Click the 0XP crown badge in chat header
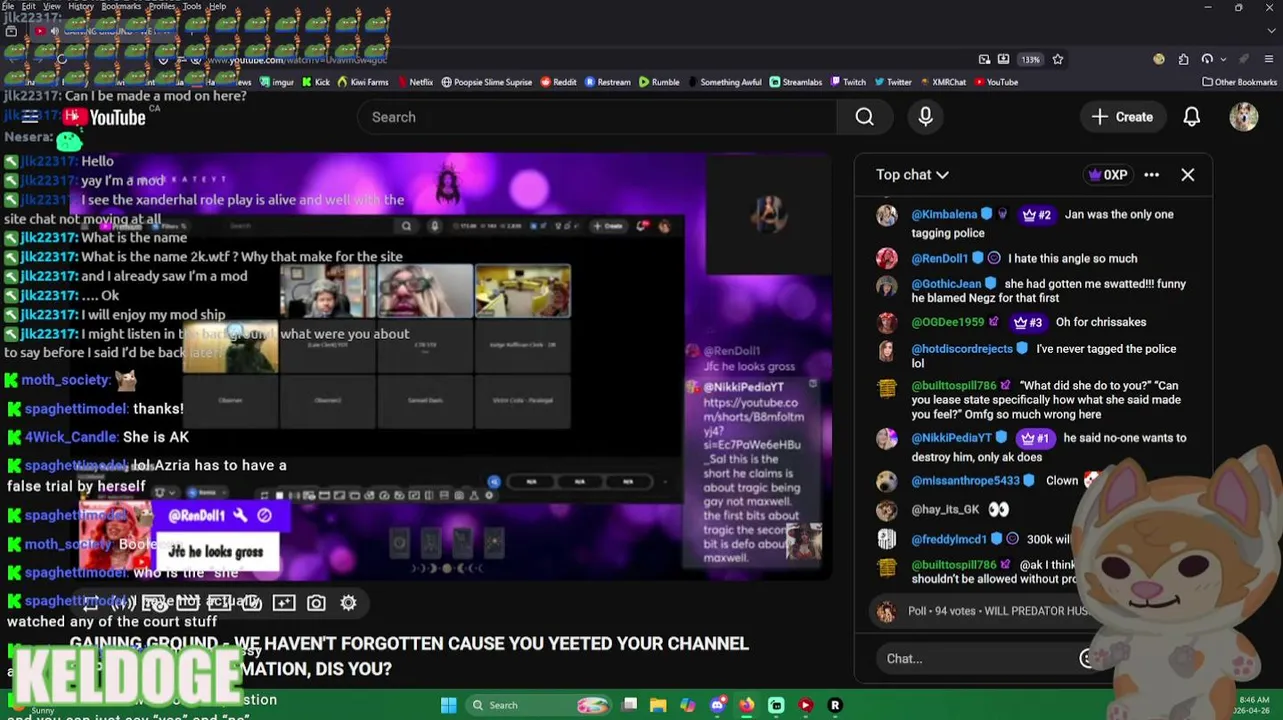 1108,175
